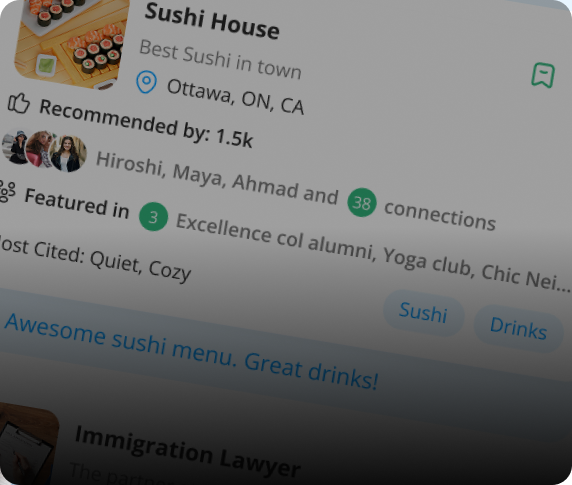Expand the truncated Excellence col alumni groups list
The height and width of the screenshot is (485, 572).
[x=372, y=253]
